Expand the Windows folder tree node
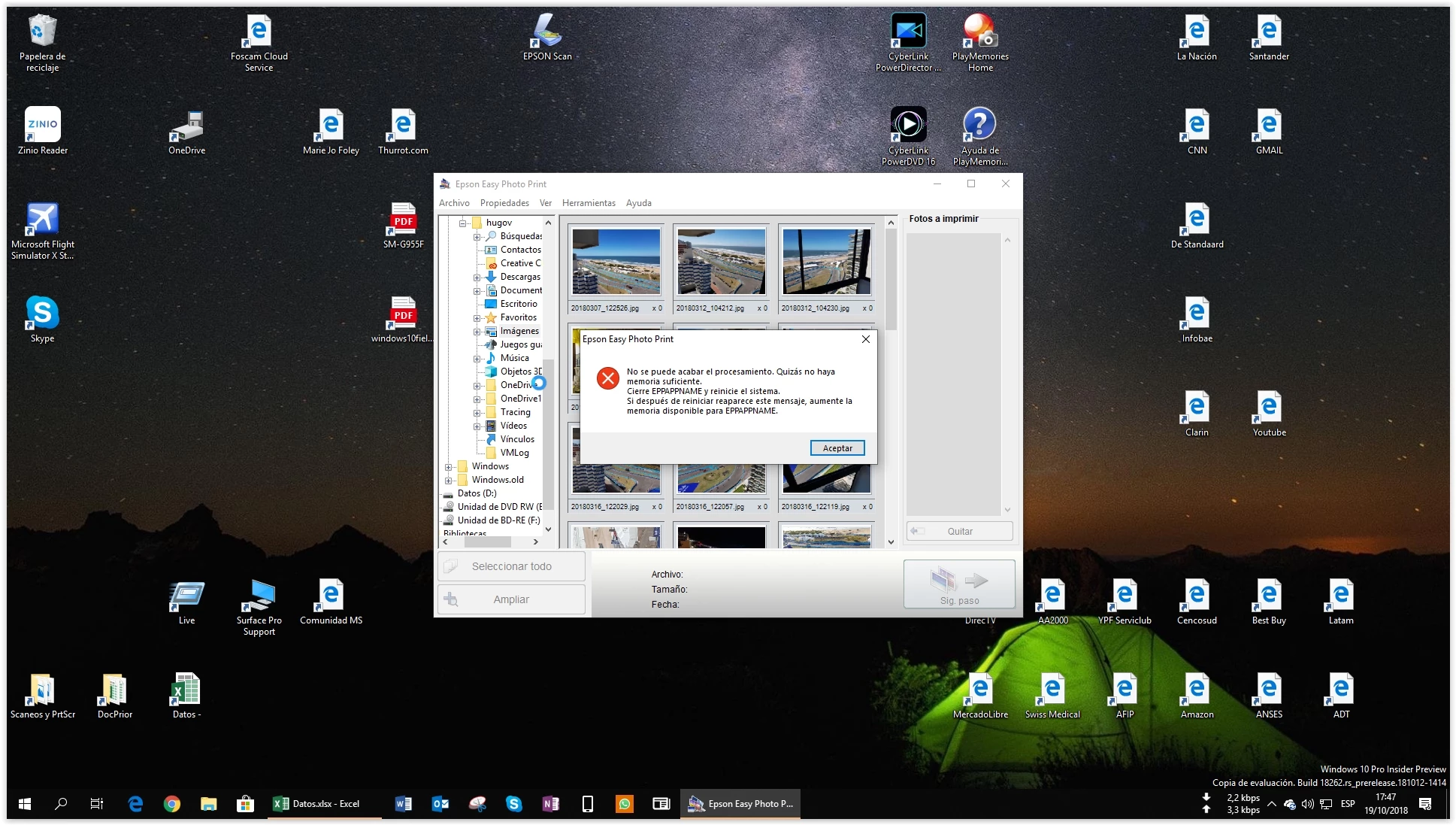Screen dimensions: 1456x825 coord(449,467)
